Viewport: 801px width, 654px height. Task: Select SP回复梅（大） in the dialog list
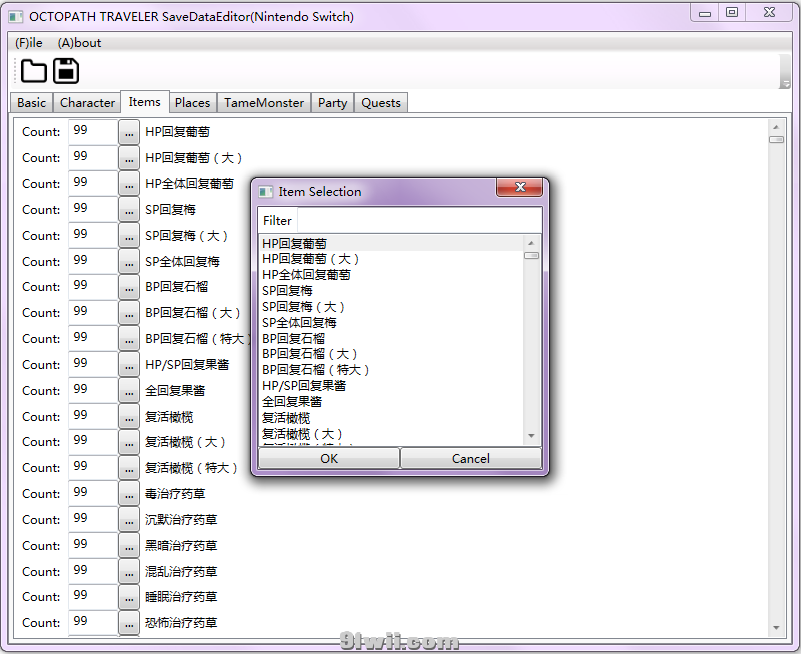tap(391, 307)
